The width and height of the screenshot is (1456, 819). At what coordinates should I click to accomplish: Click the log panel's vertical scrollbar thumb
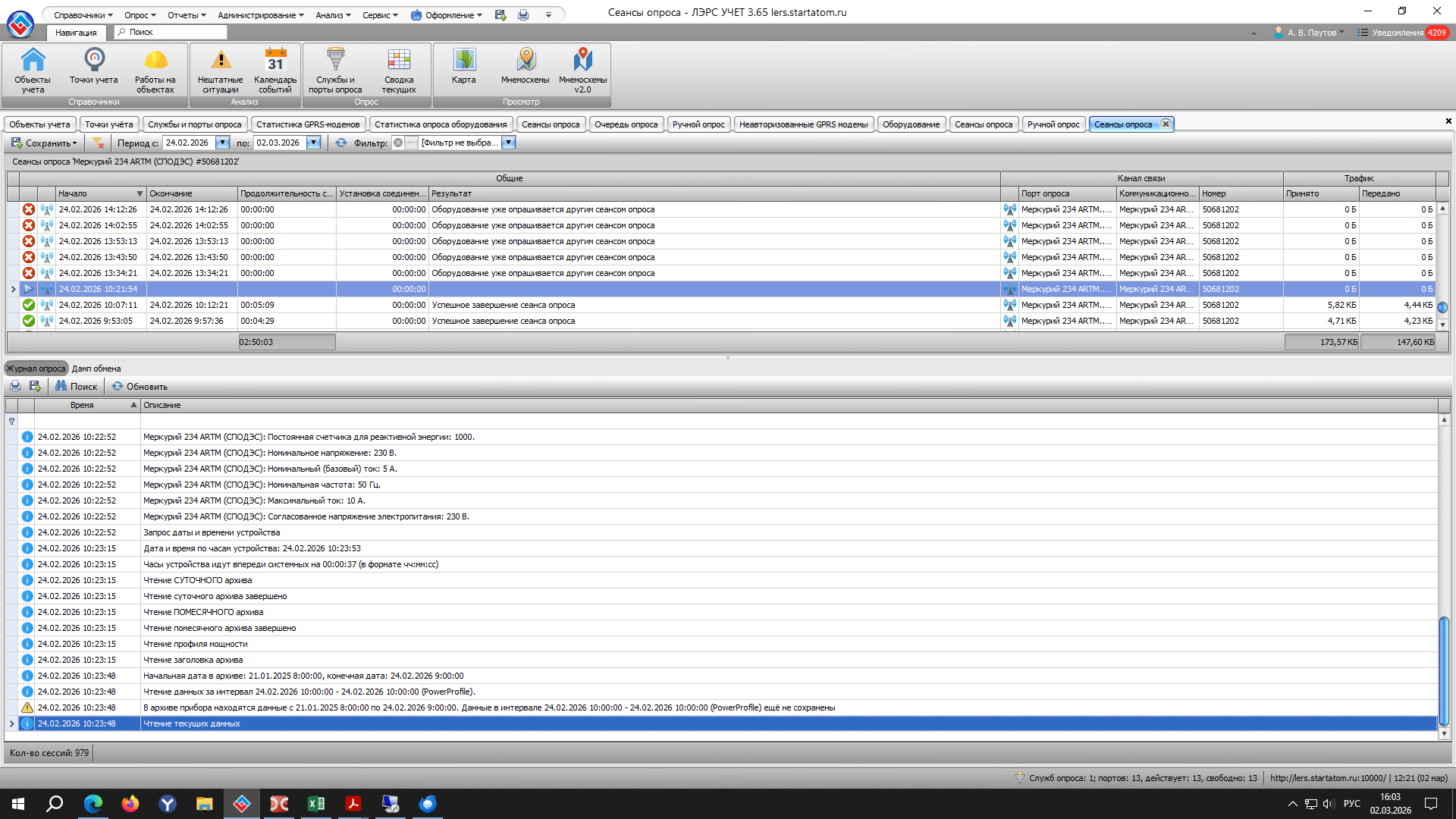(1444, 671)
